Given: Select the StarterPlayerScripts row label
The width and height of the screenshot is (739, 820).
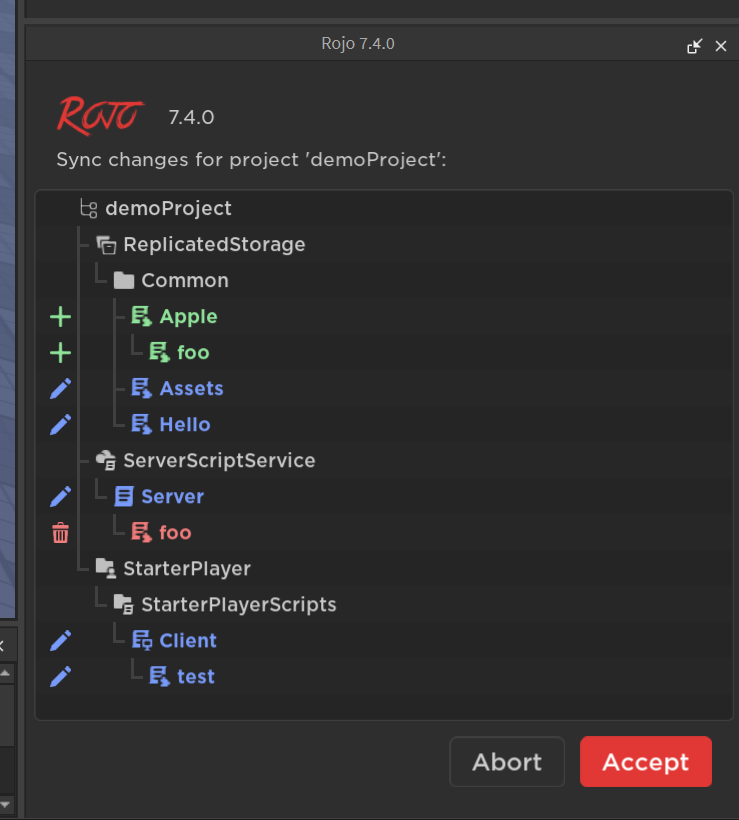Looking at the screenshot, I should (x=239, y=605).
